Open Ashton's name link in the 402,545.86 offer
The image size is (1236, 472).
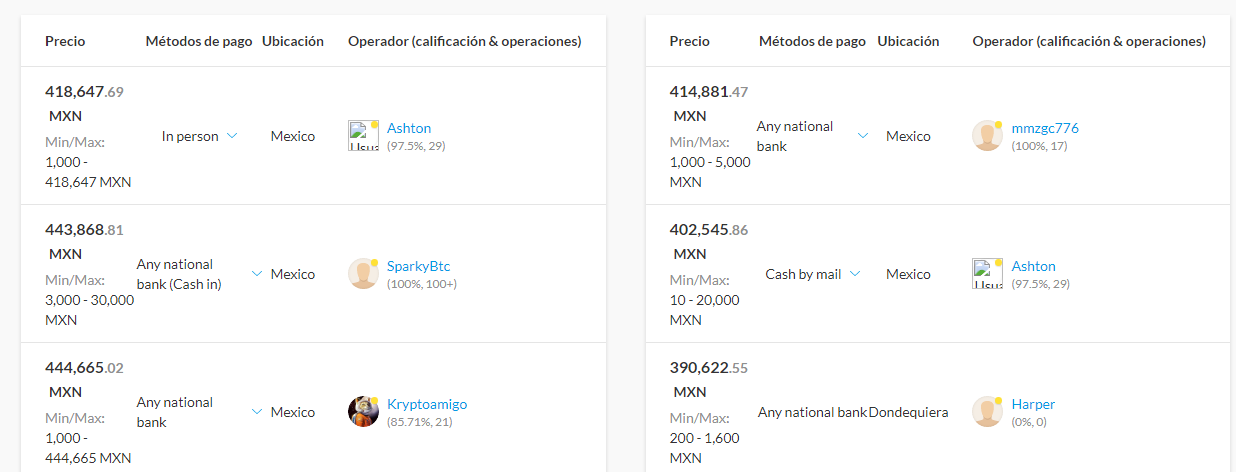(x=1033, y=266)
